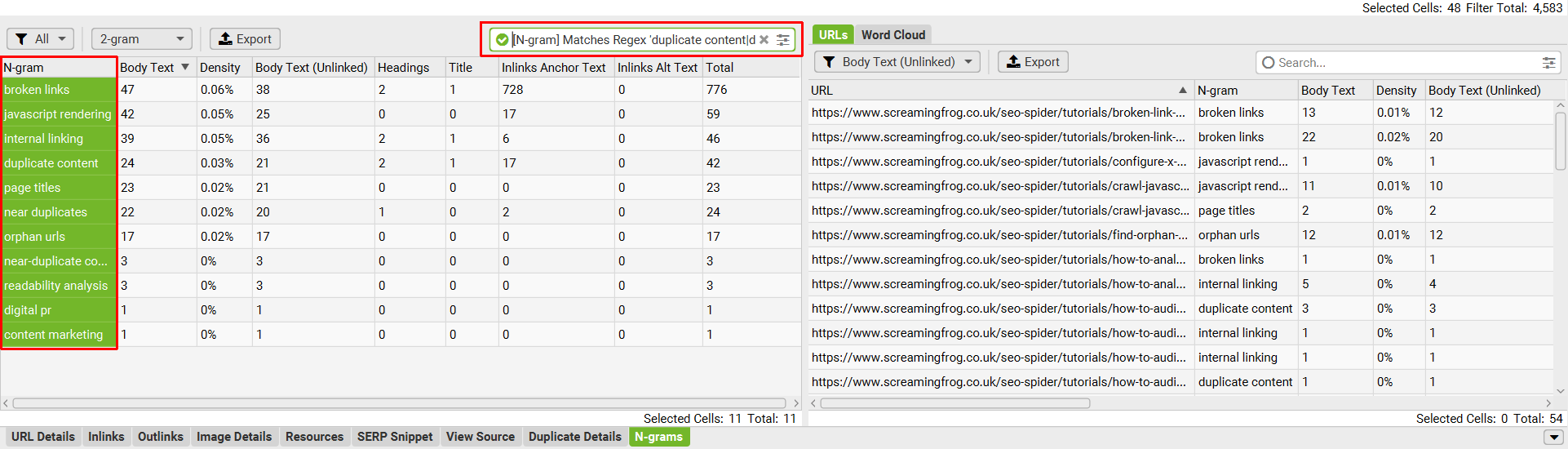Open the Inlinks tab
Viewport: 1568px width, 449px height.
pyautogui.click(x=106, y=437)
